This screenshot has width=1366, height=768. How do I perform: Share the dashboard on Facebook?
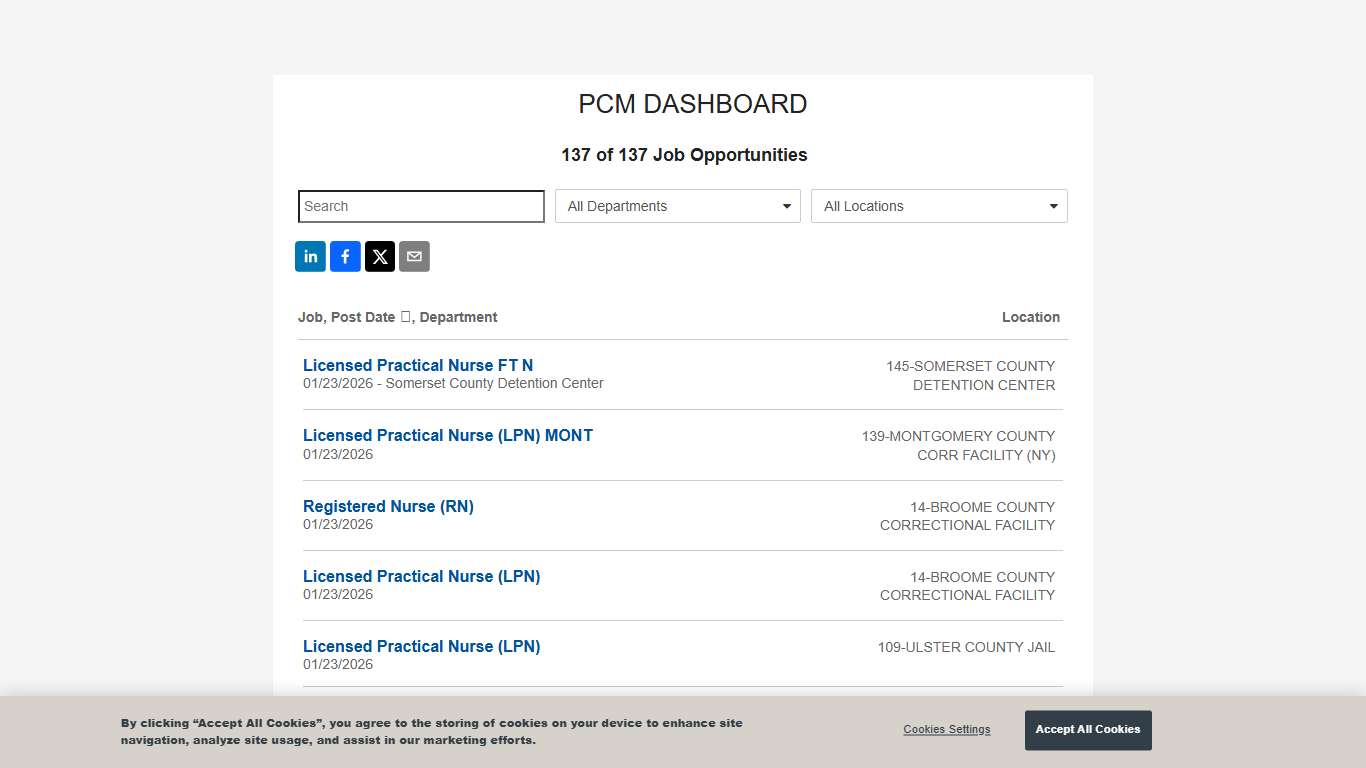(345, 256)
